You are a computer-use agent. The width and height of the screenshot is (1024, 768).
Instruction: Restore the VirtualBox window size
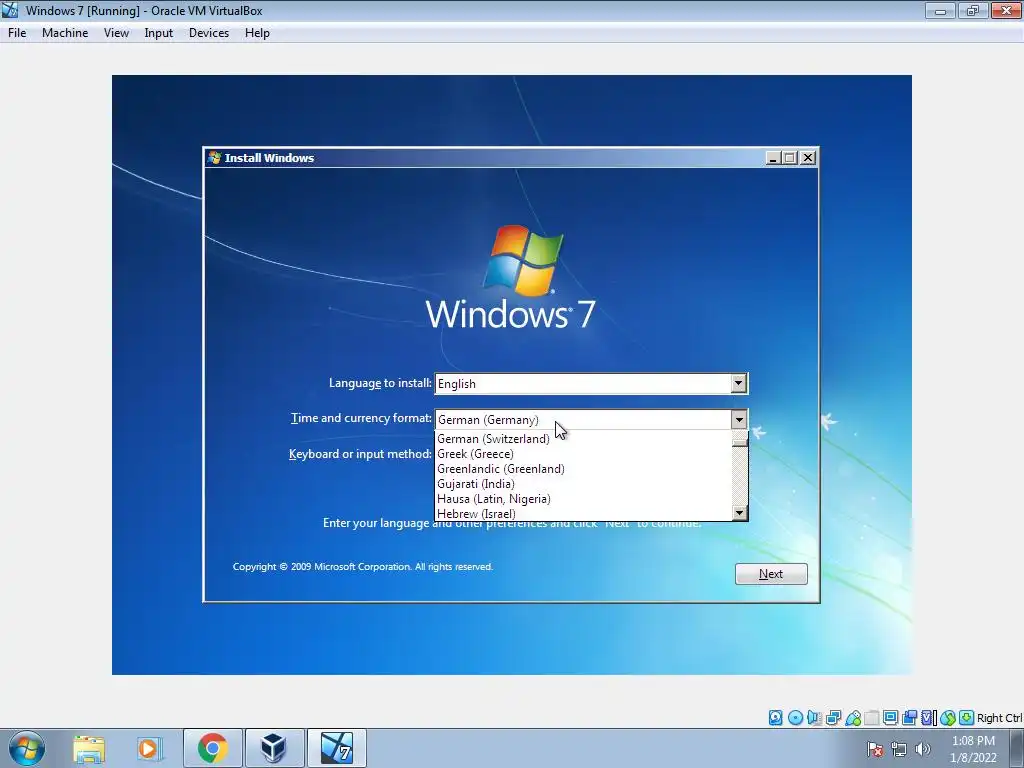click(x=973, y=10)
